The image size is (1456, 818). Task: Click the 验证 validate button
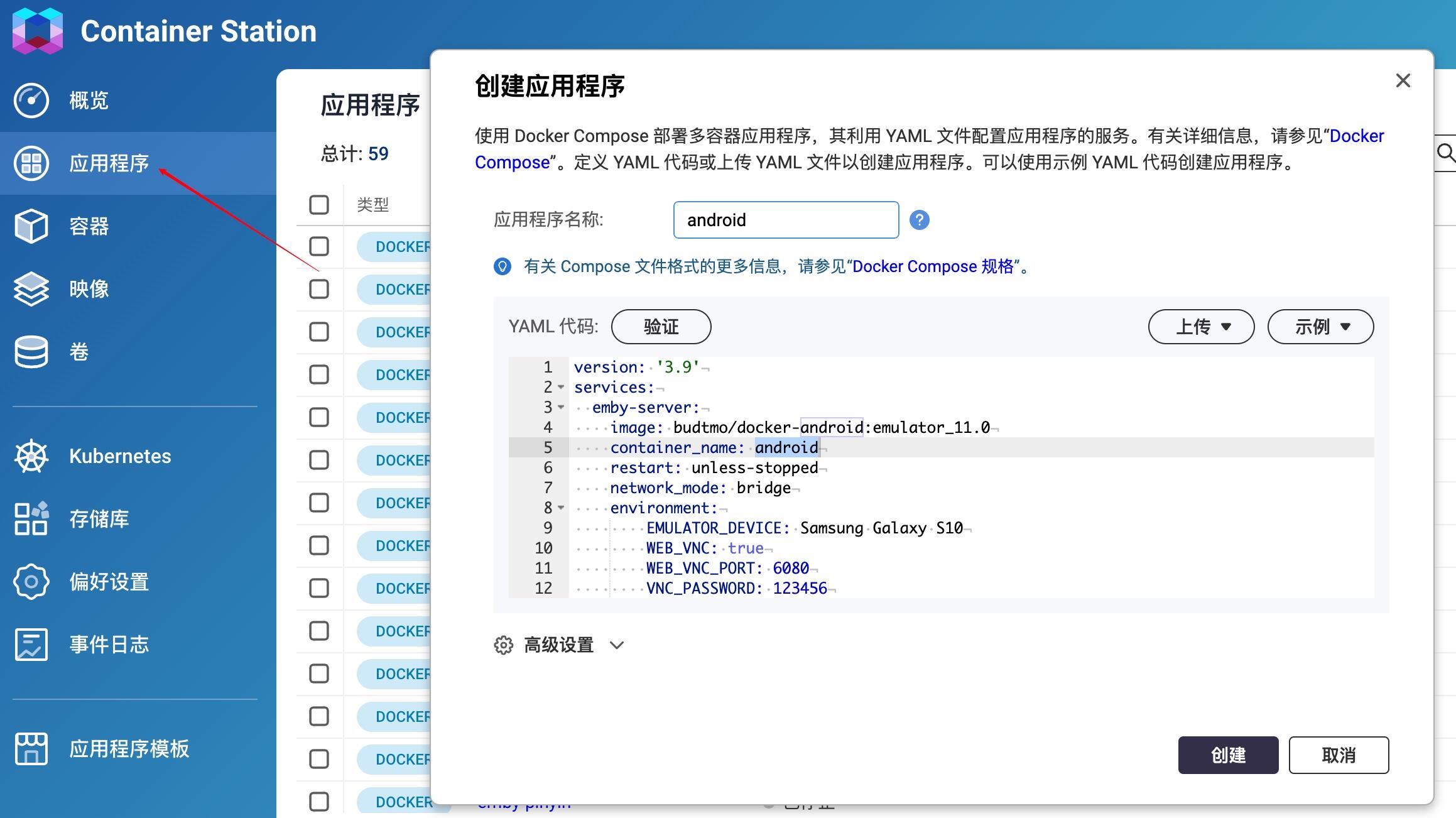pyautogui.click(x=661, y=326)
